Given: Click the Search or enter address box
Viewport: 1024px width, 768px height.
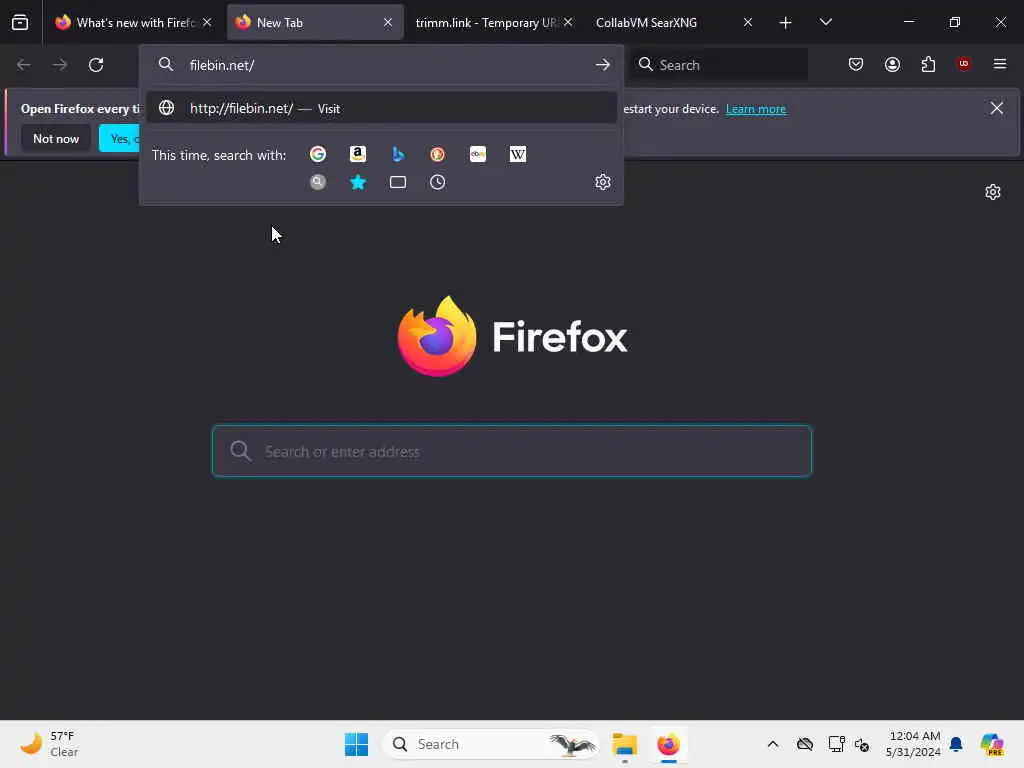Looking at the screenshot, I should 512,451.
